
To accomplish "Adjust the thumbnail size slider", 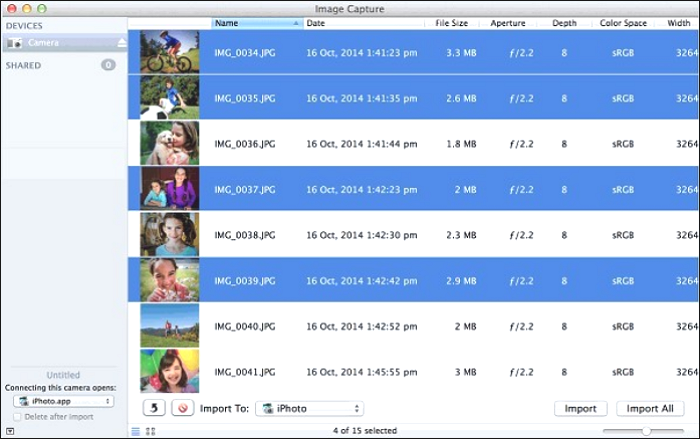I will (646, 431).
